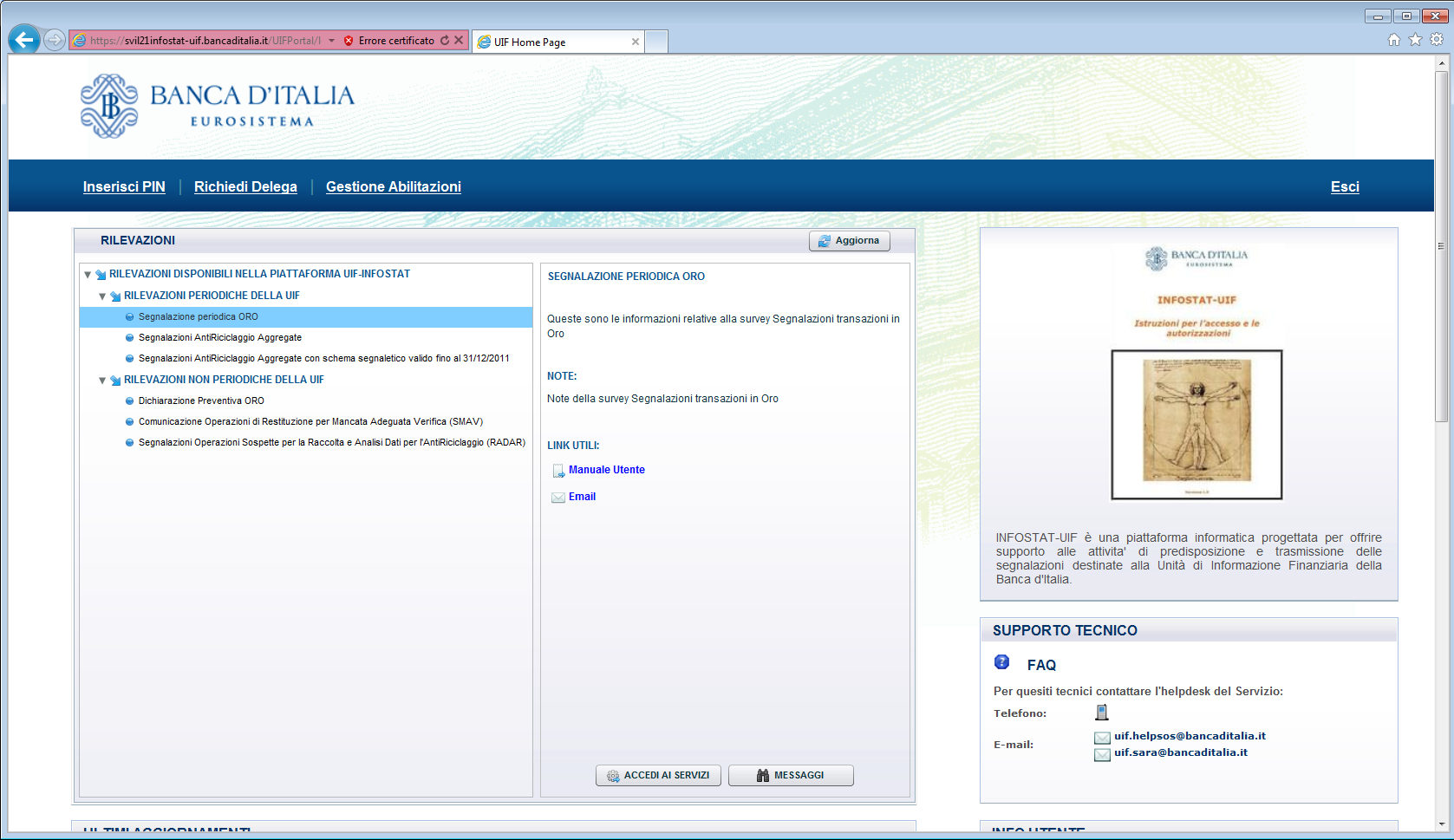The width and height of the screenshot is (1454, 840).
Task: Click the page vertical scrollbar thumb
Action: point(1442,246)
